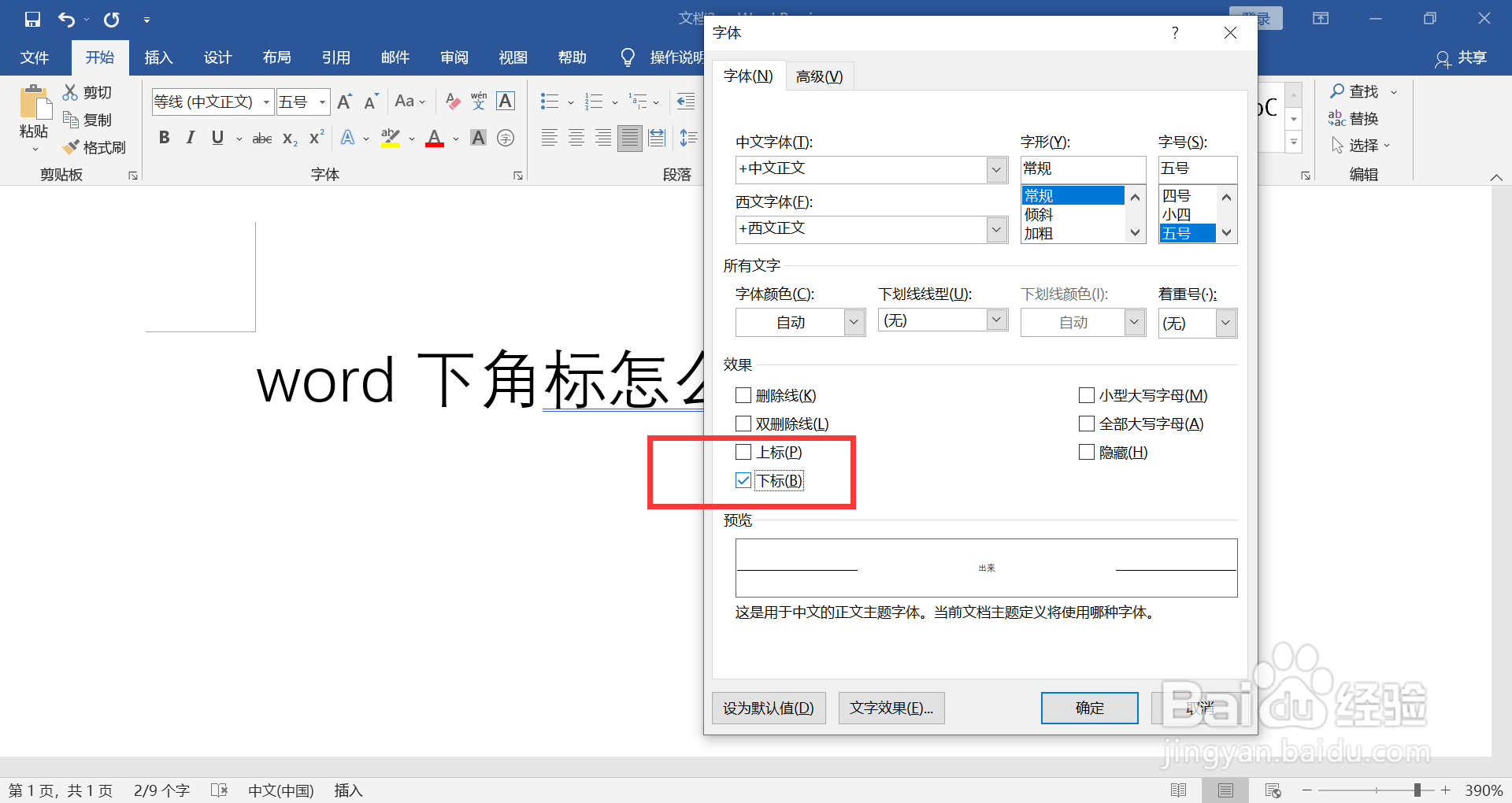
Task: Undo the last action
Action: [67, 19]
